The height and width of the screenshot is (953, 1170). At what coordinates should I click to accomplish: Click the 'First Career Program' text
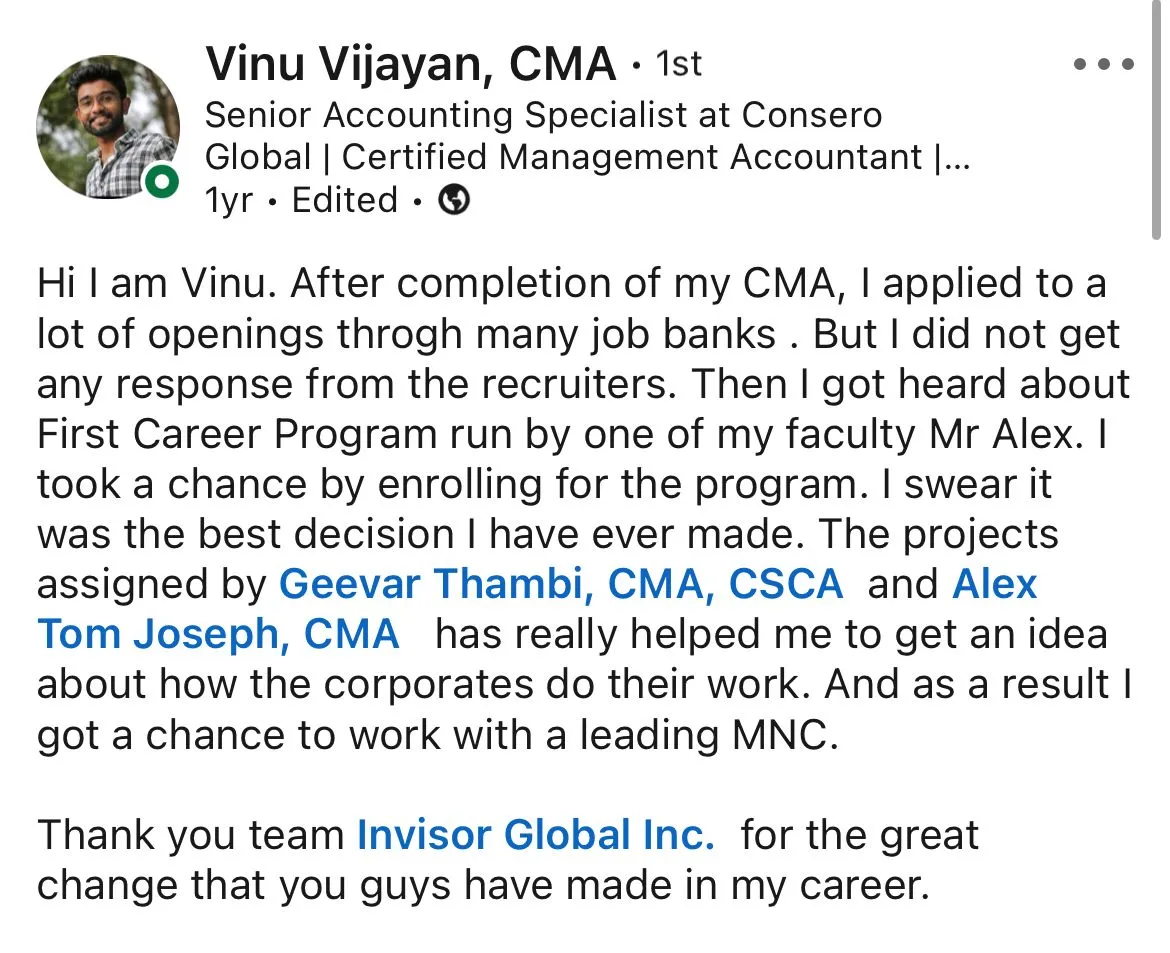237,434
